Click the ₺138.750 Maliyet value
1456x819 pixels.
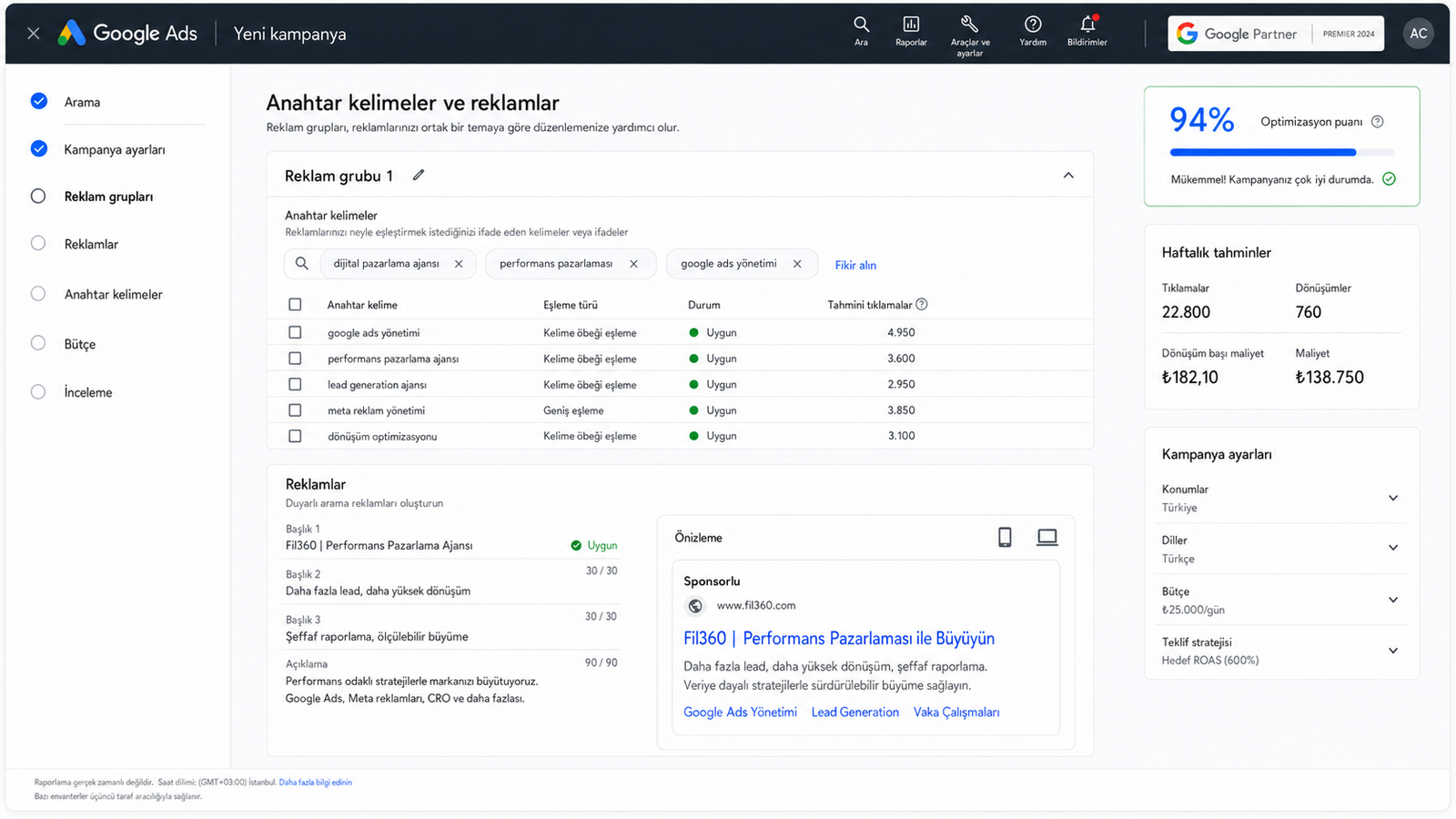coord(1330,377)
